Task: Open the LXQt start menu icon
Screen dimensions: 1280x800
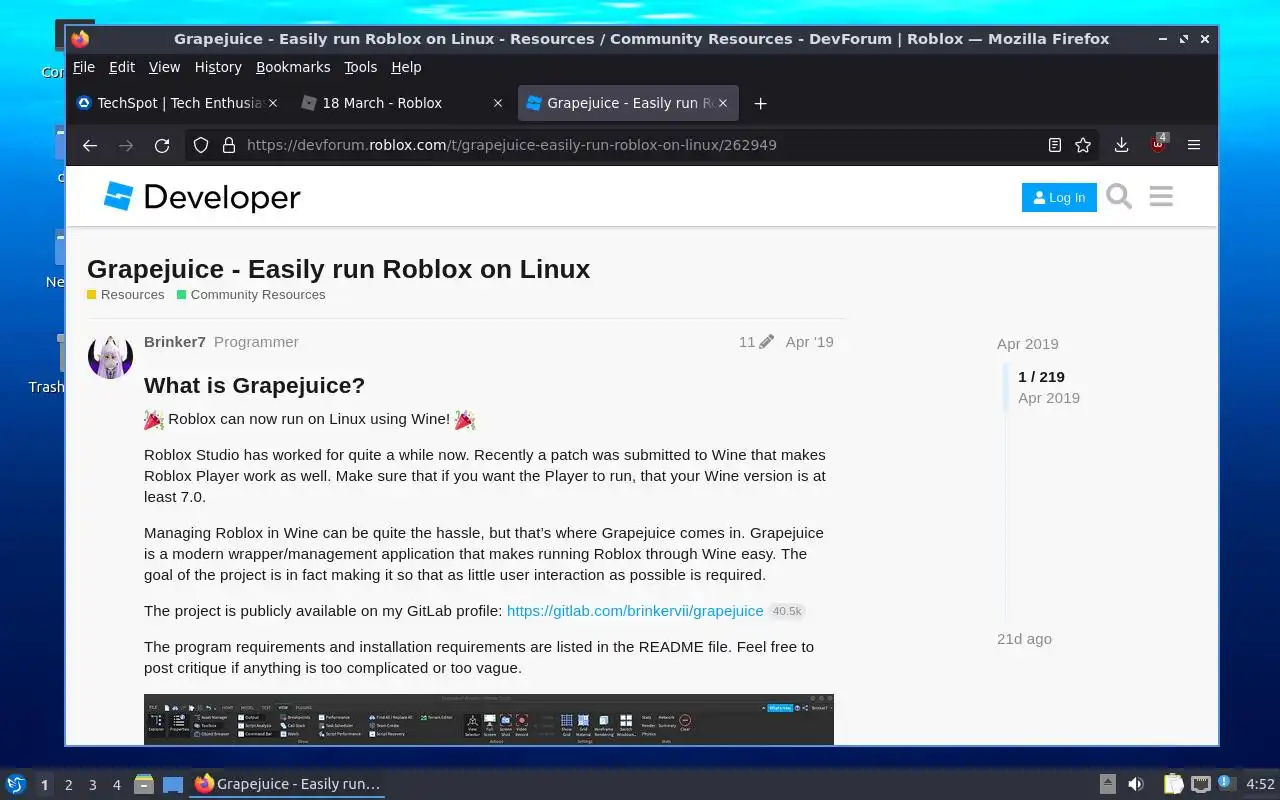Action: pos(15,784)
